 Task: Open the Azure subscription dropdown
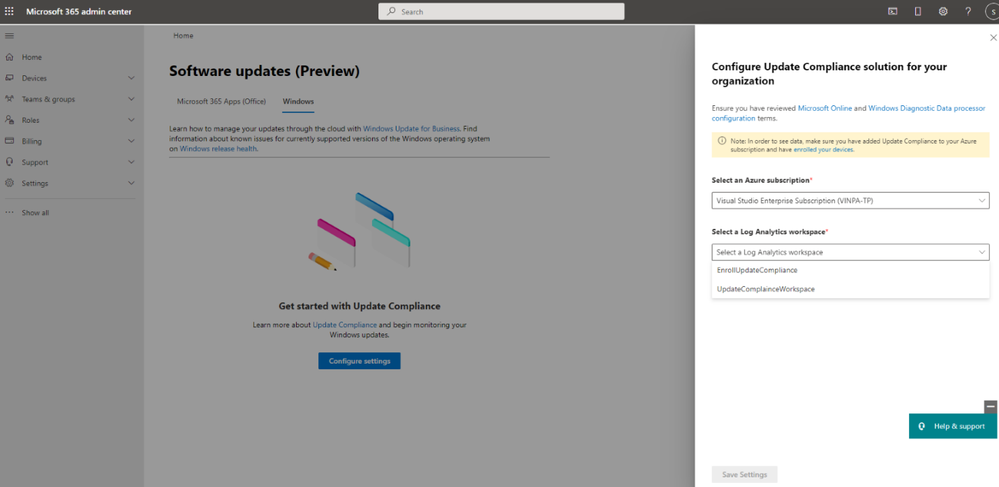(850, 200)
